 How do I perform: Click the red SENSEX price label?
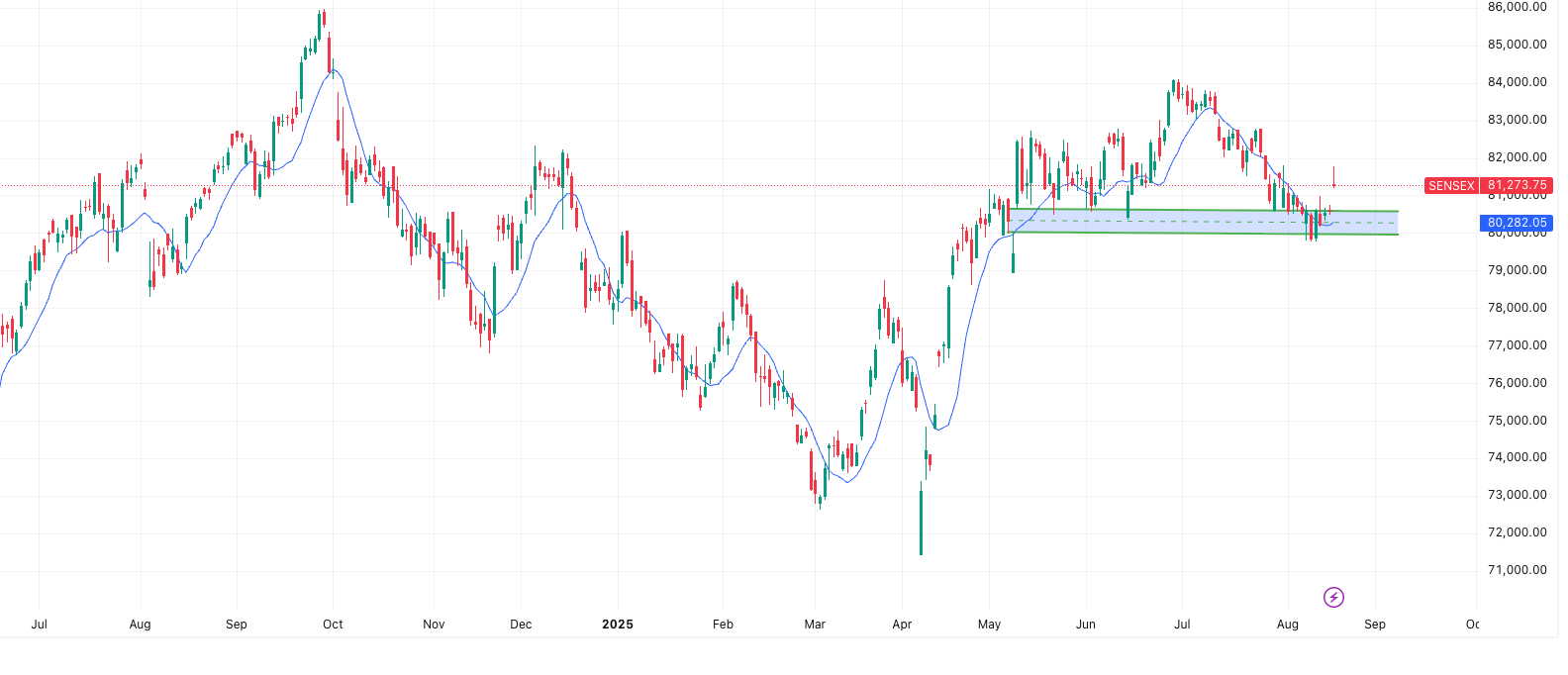1451,185
